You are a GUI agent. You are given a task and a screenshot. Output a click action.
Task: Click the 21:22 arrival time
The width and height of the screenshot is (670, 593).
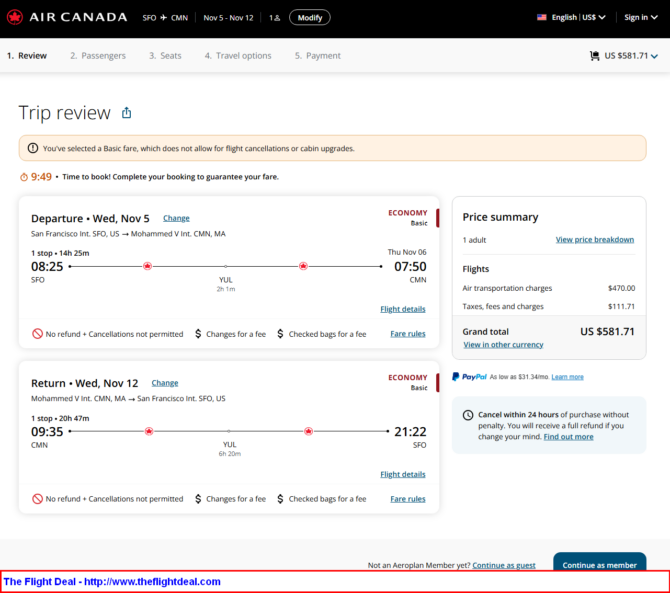pyautogui.click(x=410, y=432)
